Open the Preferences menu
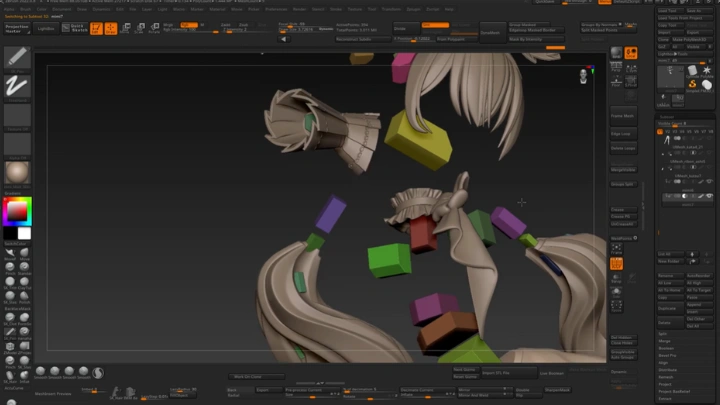 276,9
